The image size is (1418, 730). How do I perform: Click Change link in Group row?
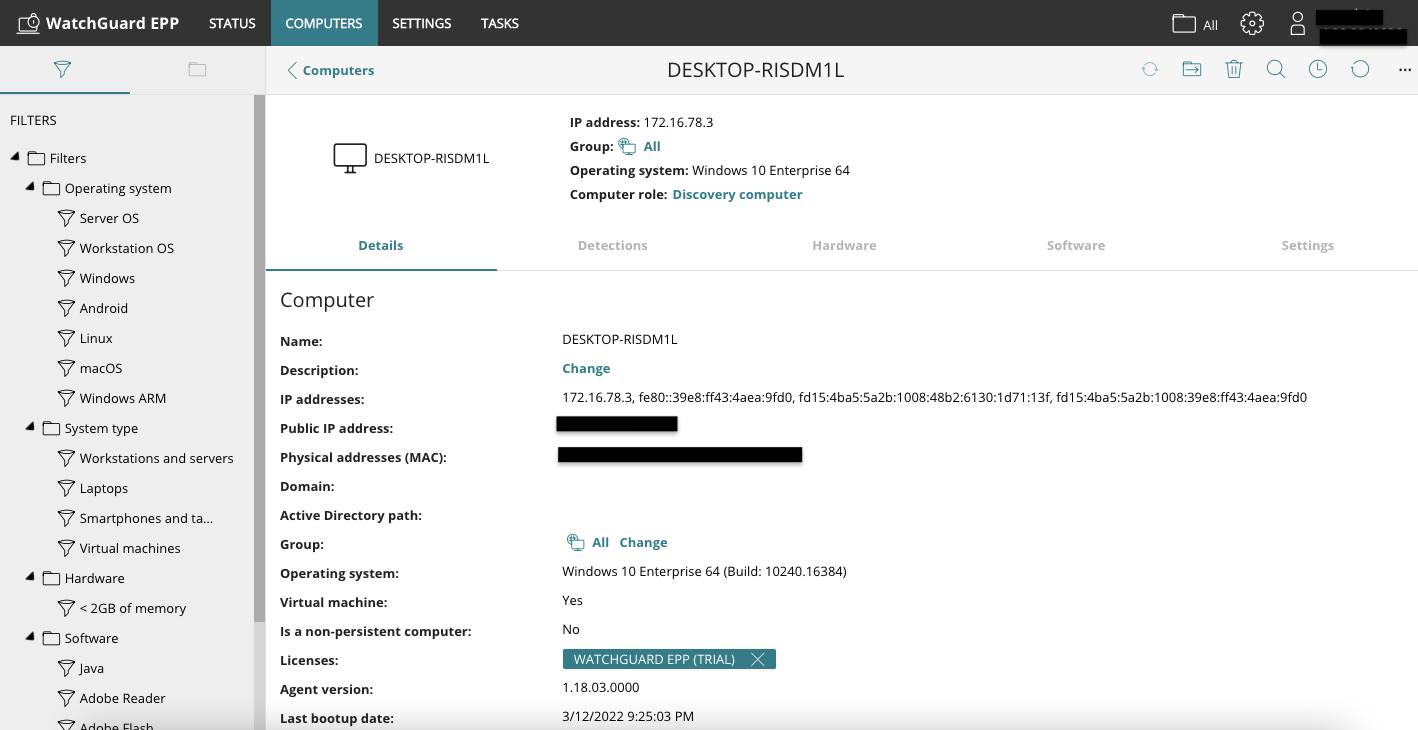[643, 542]
